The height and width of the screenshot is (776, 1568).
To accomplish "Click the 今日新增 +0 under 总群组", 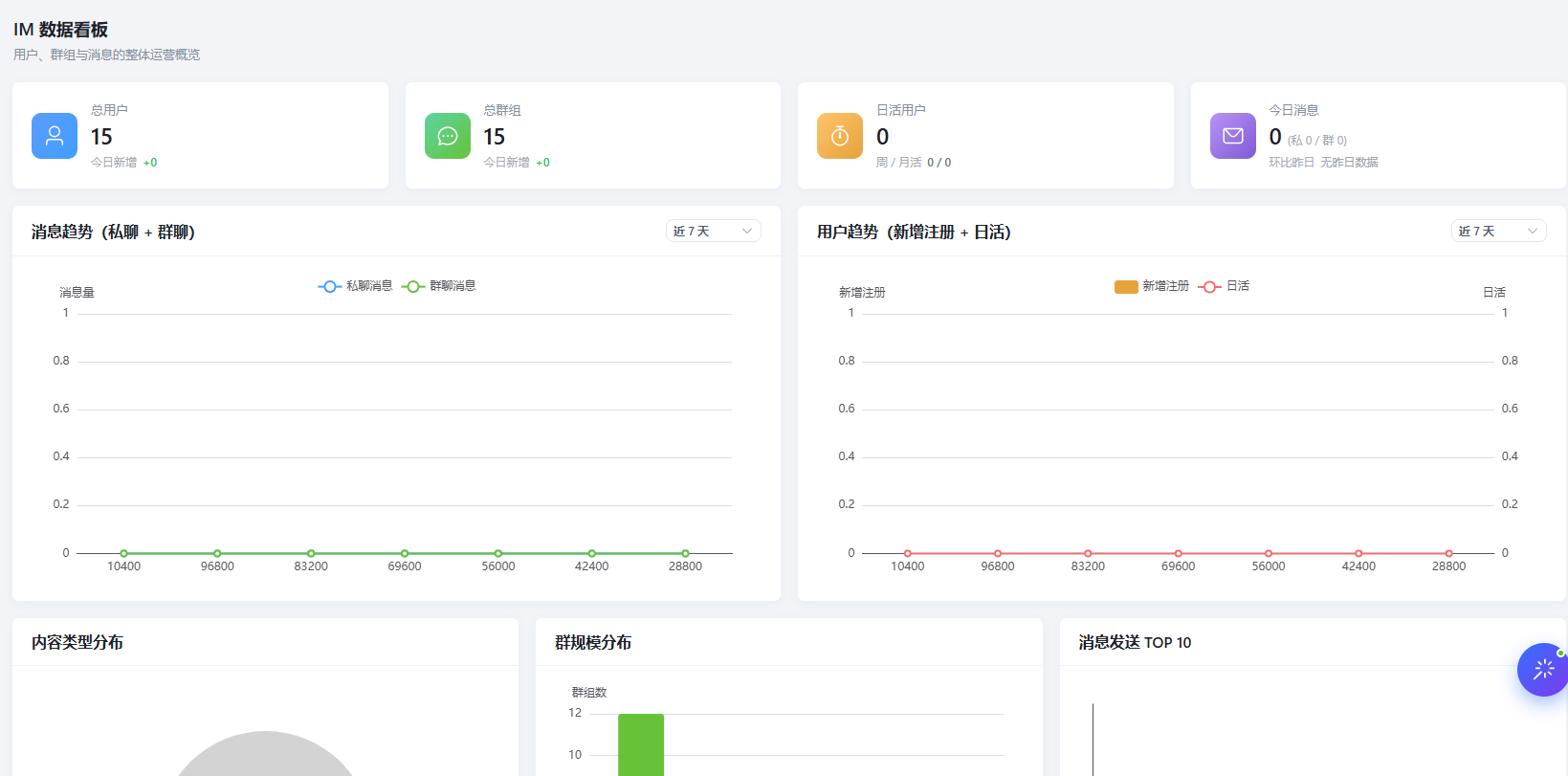I will [x=517, y=163].
